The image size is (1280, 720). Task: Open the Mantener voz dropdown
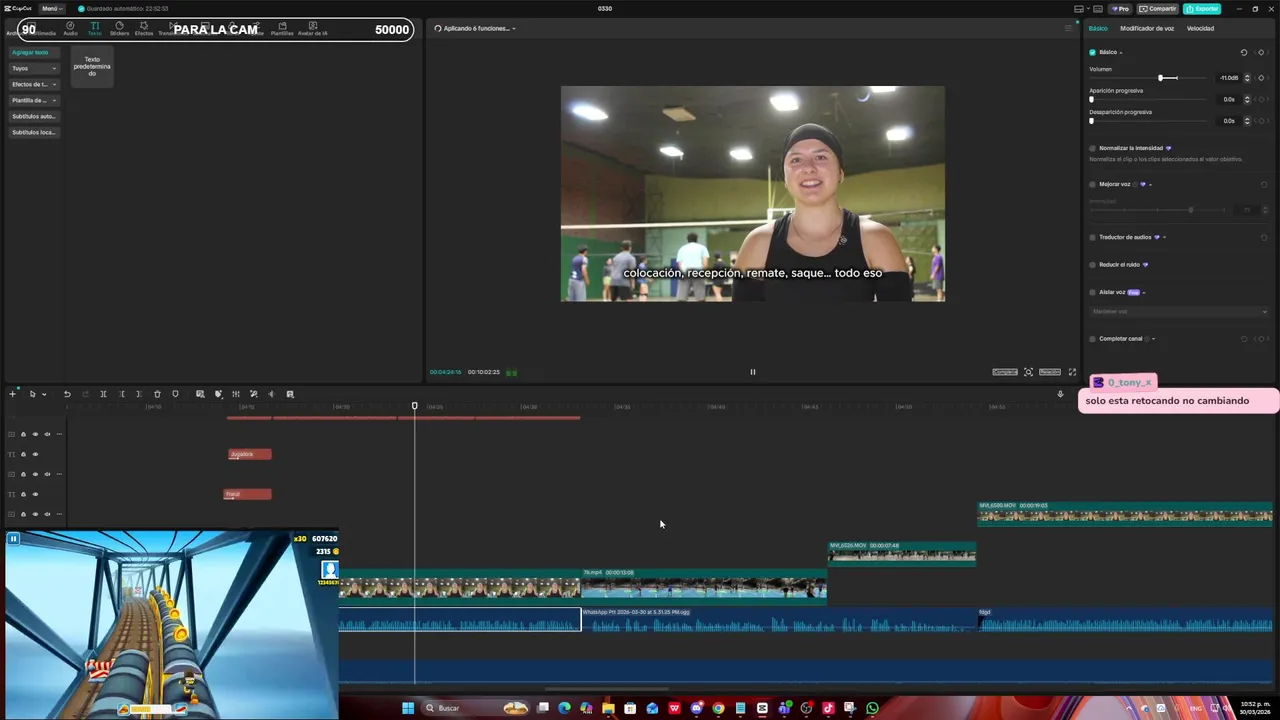[x=1180, y=311]
